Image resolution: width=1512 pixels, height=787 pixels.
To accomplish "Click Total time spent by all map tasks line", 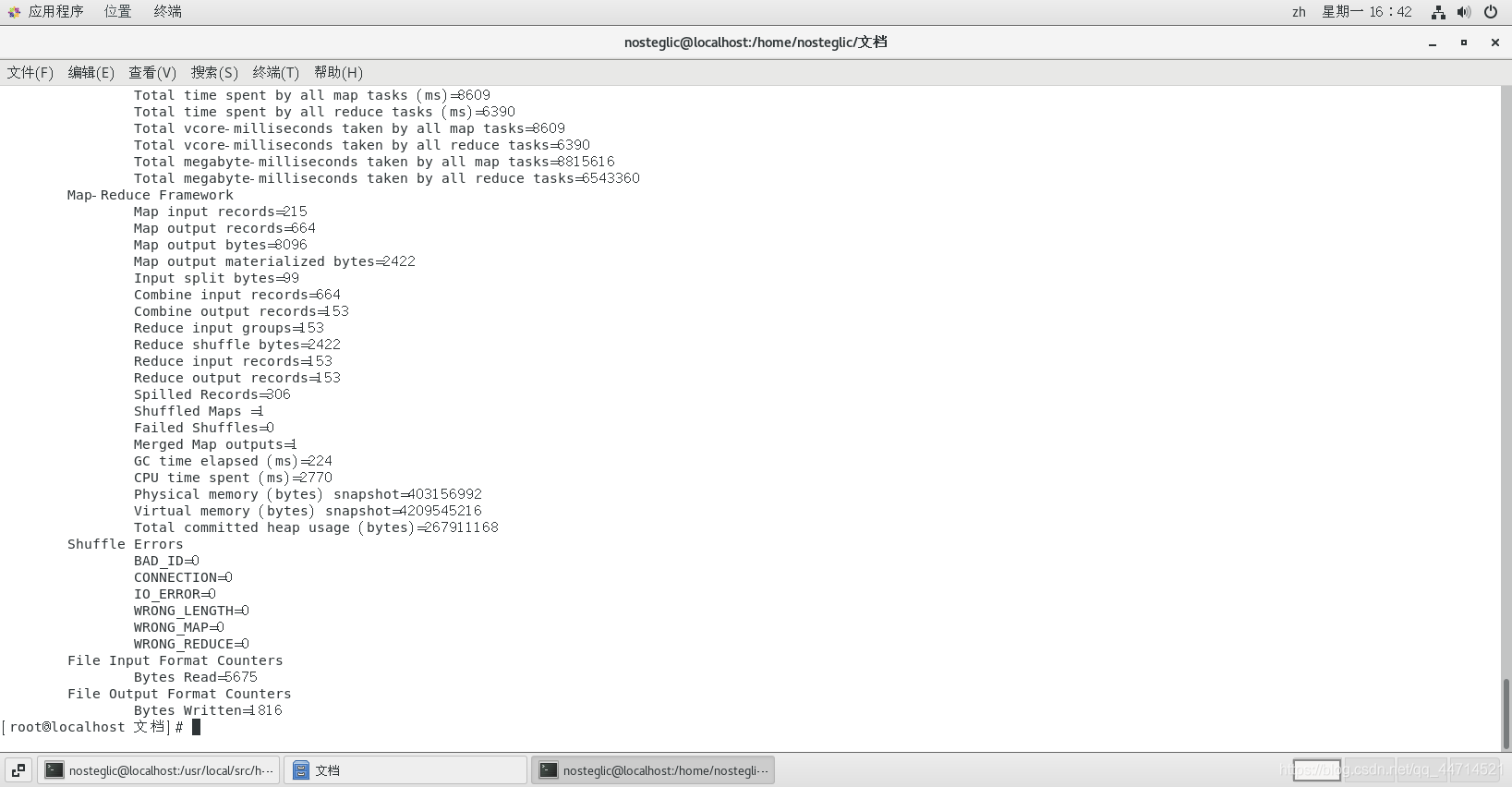I will click(x=312, y=95).
